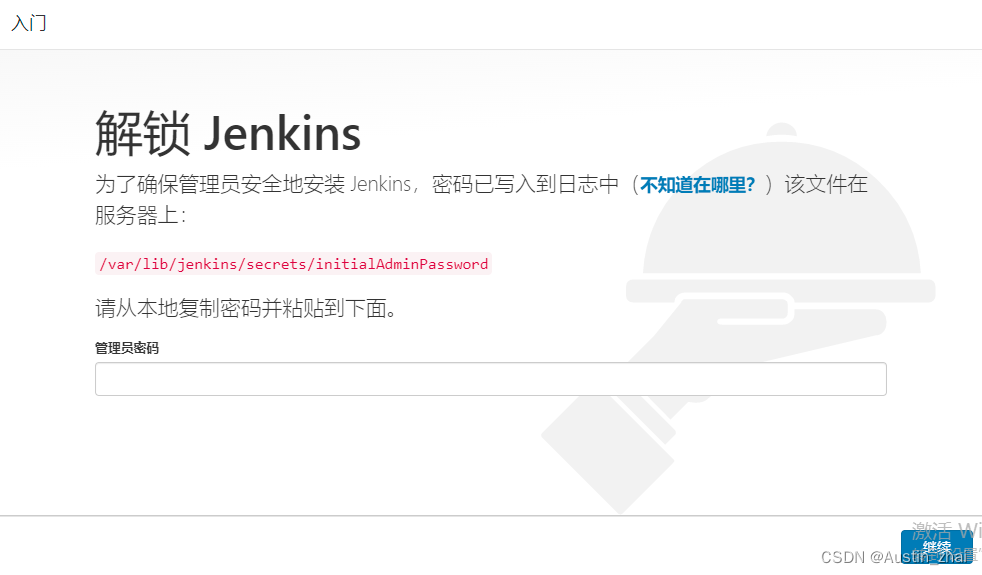The image size is (982, 575).
Task: Click the 解锁 Jenkins main heading
Action: pos(228,133)
